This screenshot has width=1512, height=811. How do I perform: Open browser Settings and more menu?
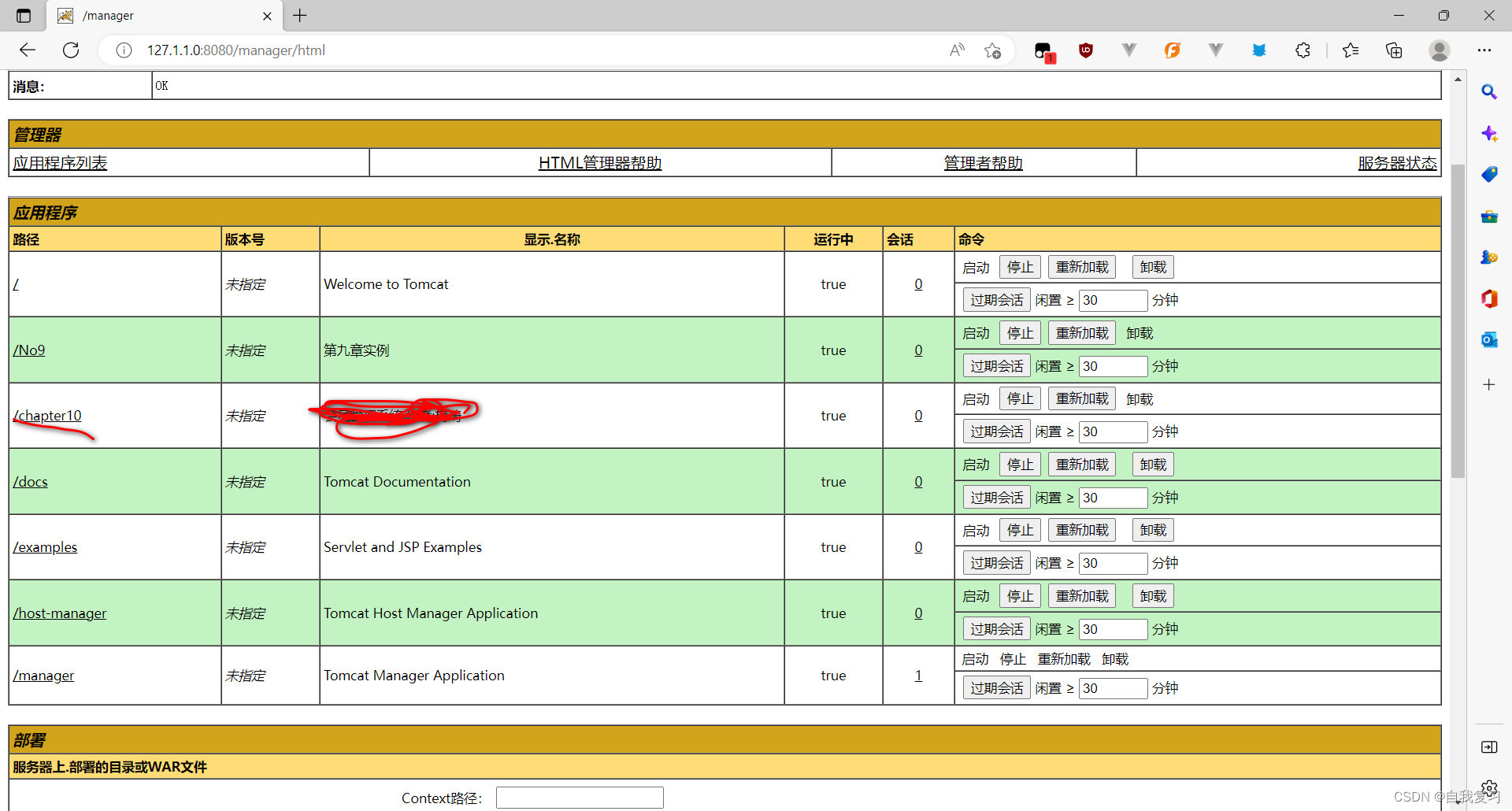(x=1484, y=50)
